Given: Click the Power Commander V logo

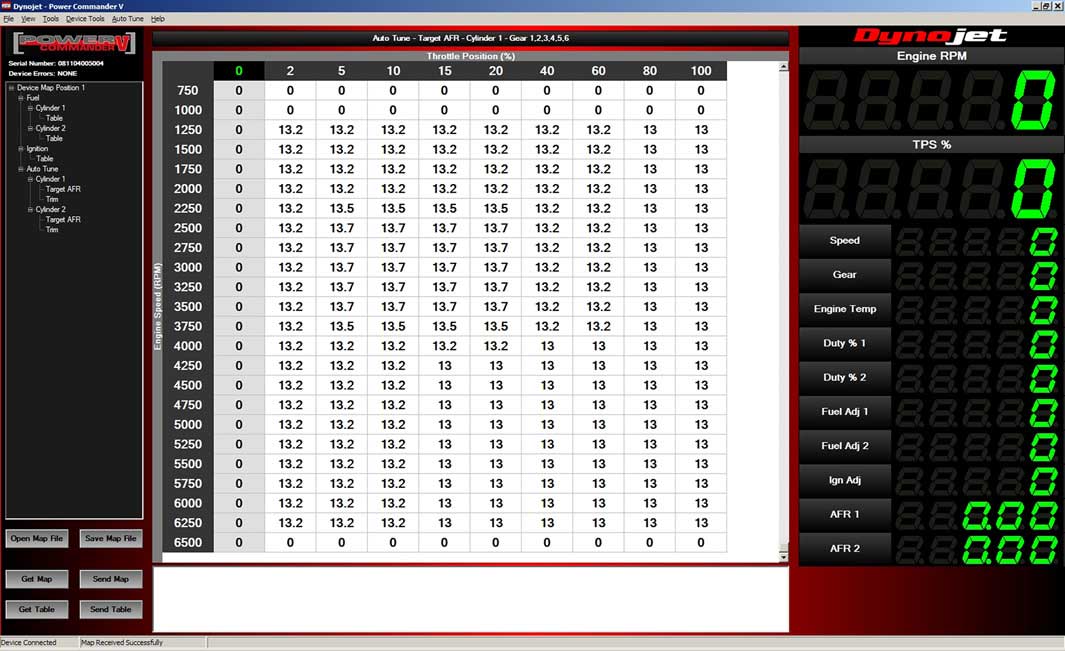Looking at the screenshot, I should pyautogui.click(x=73, y=43).
